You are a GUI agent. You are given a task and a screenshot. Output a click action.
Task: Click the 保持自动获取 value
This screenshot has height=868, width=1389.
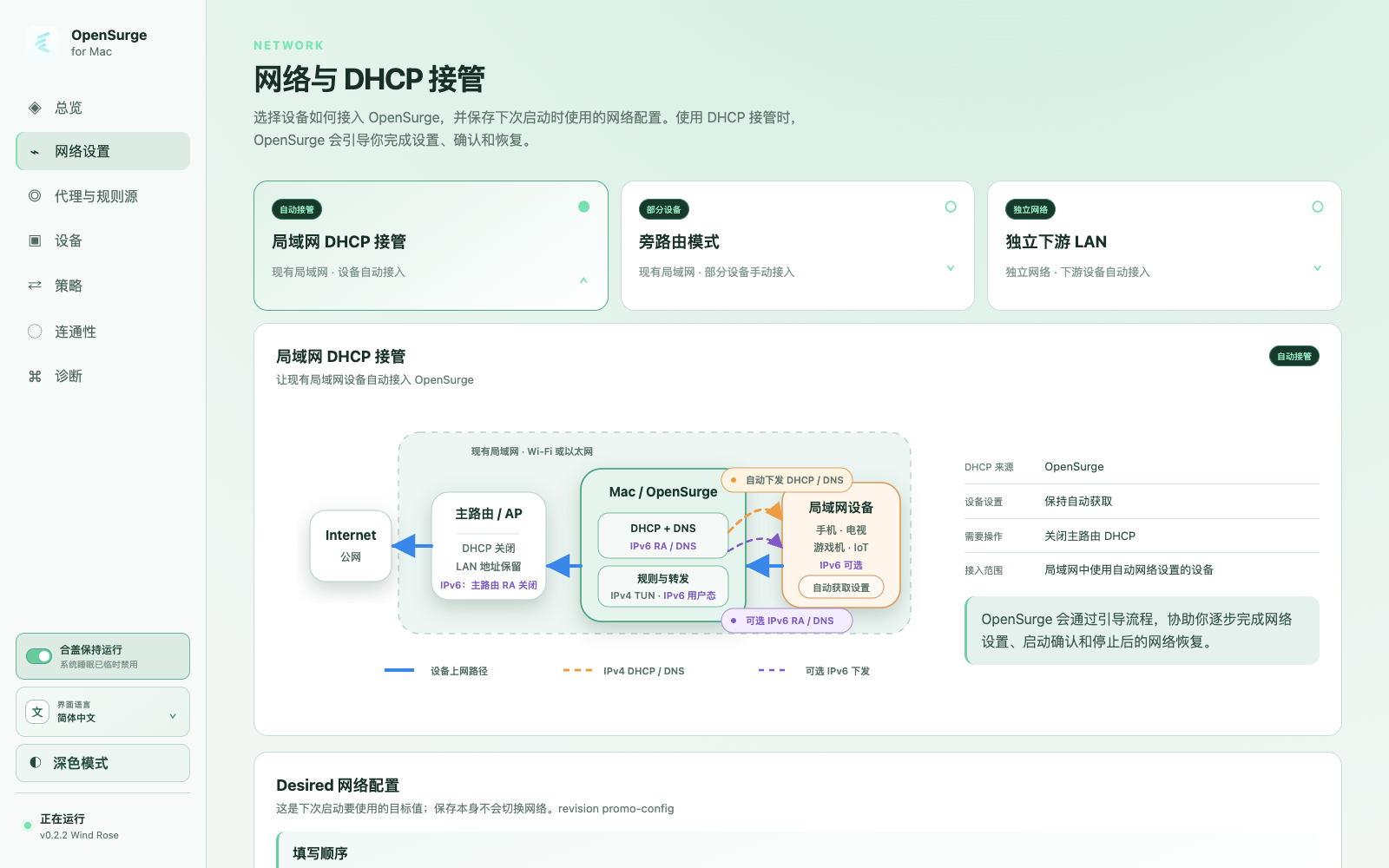pos(1078,502)
